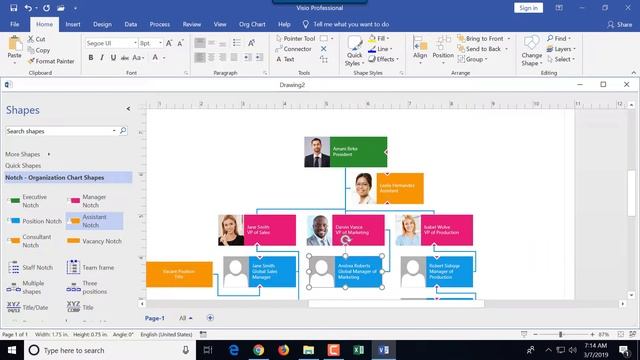640x360 pixels.
Task: Switch to the Insert tab
Action: pos(73,24)
